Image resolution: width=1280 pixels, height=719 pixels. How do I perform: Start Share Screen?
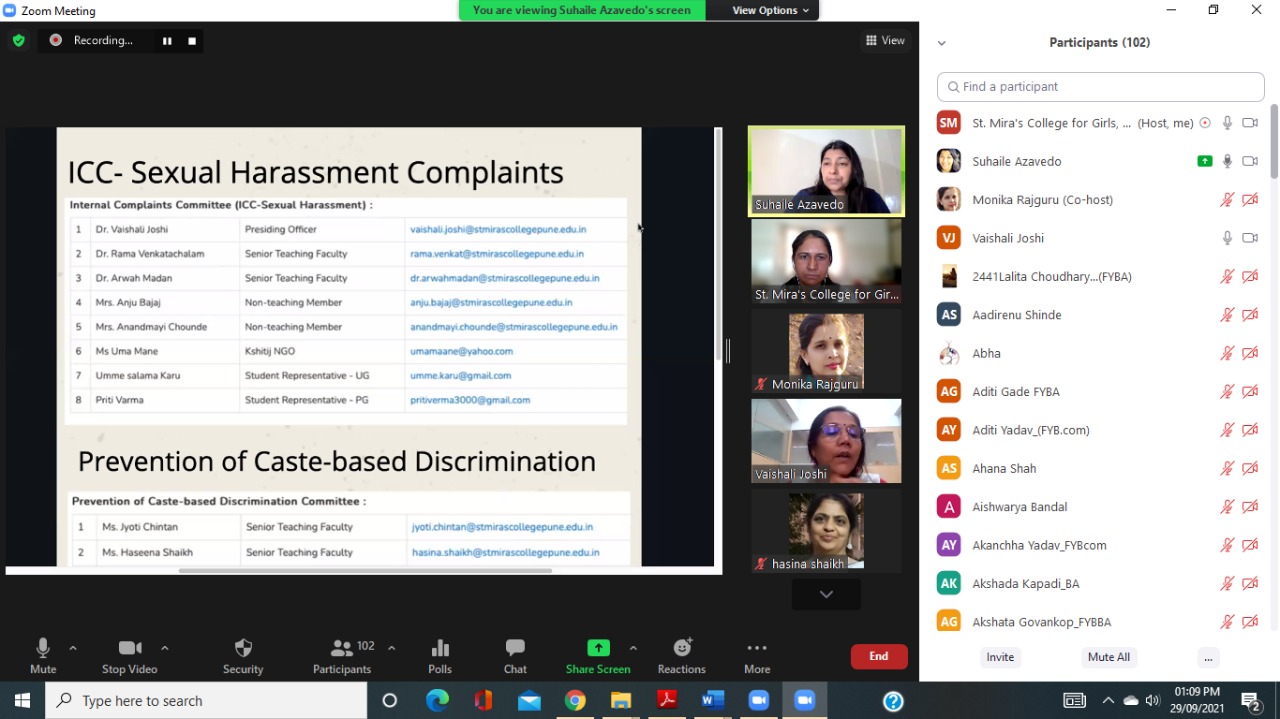click(x=597, y=648)
